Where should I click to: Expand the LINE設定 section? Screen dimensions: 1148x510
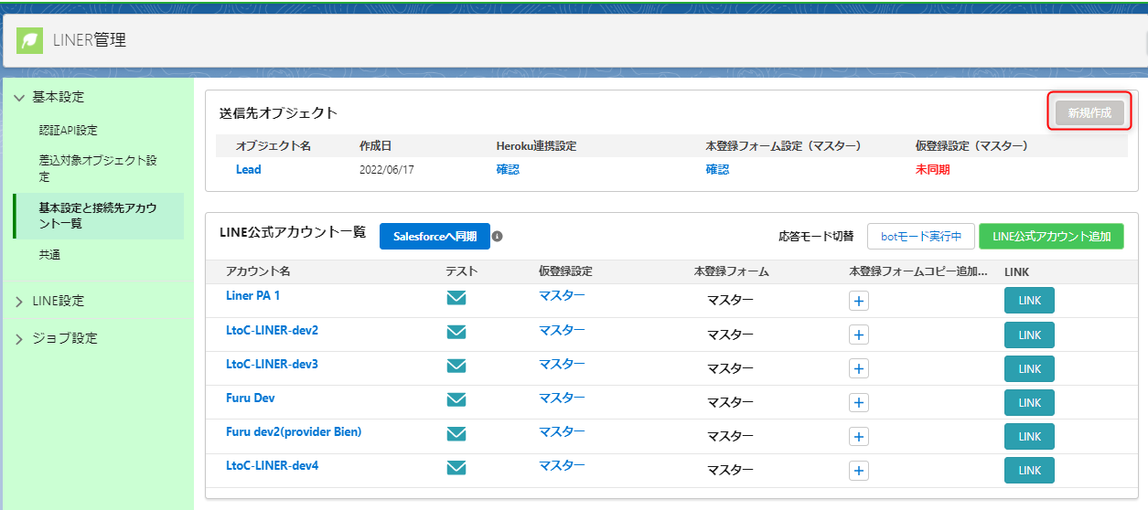tap(19, 301)
